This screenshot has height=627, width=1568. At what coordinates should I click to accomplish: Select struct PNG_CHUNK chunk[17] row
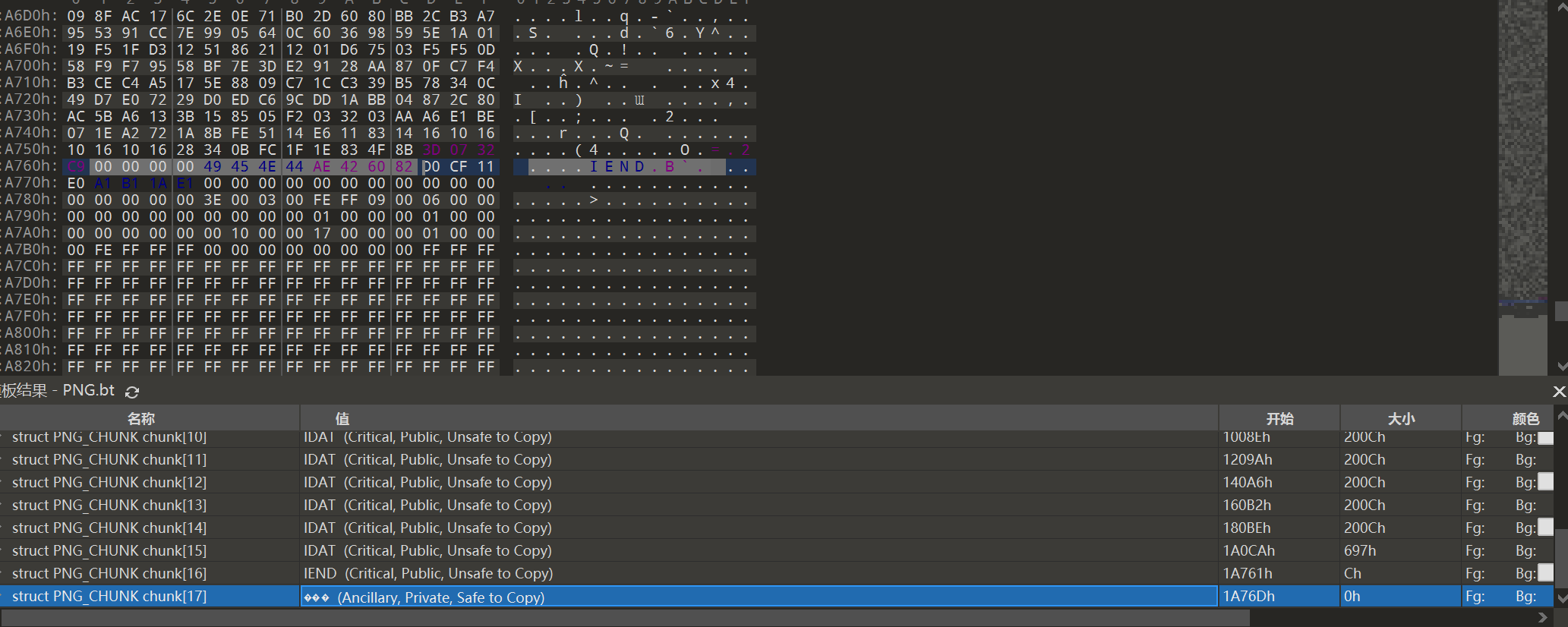[776, 596]
